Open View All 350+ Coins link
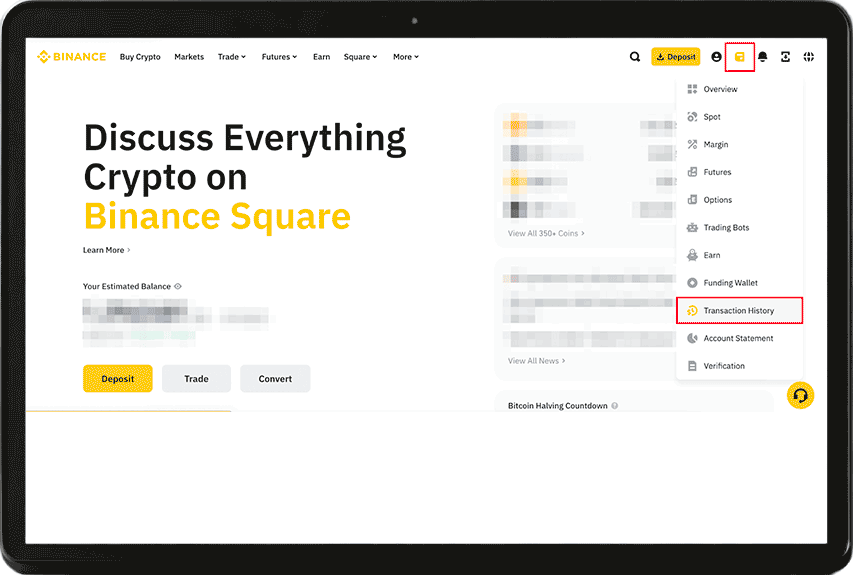 pyautogui.click(x=546, y=233)
